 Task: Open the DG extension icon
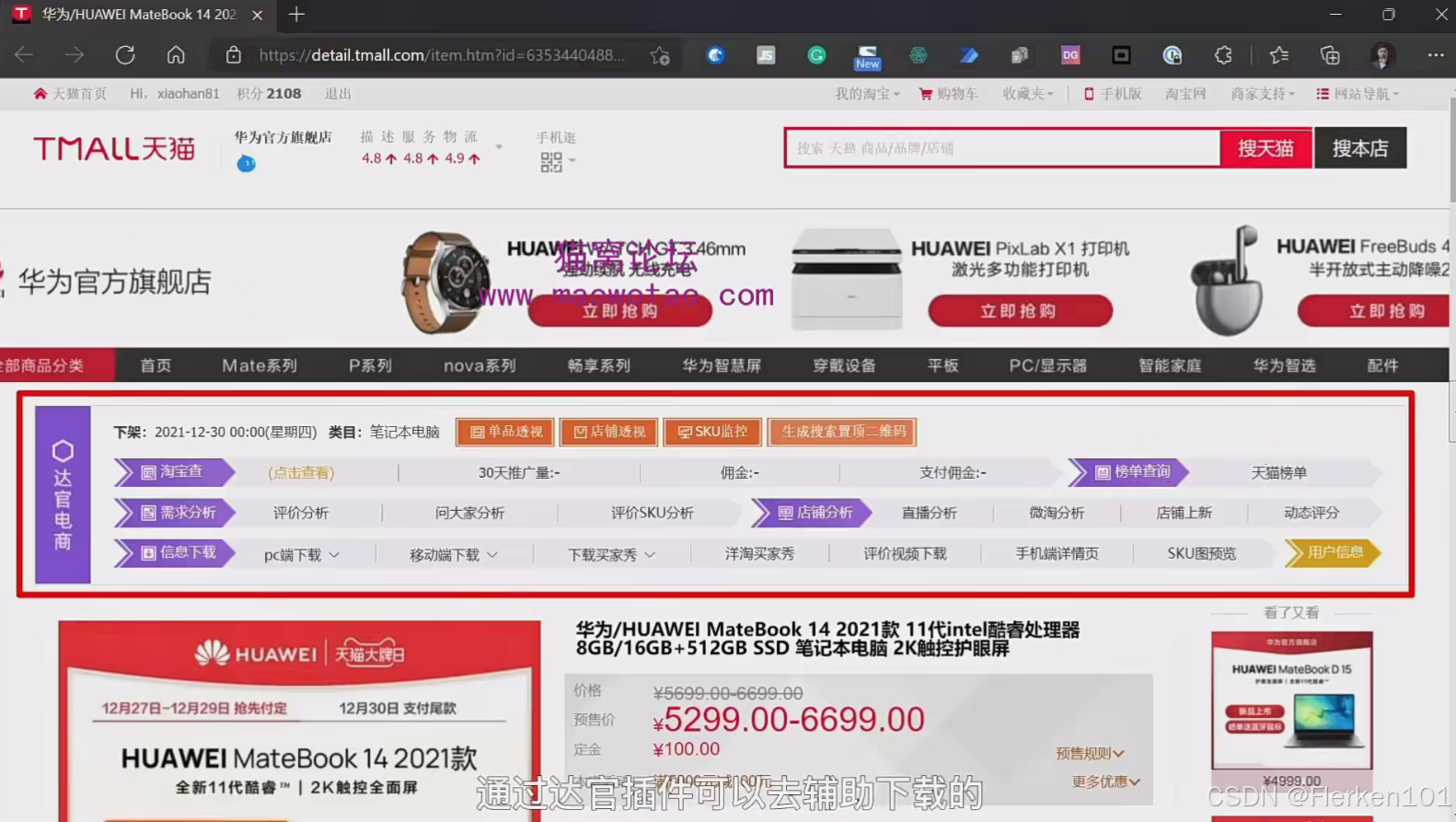[x=1070, y=55]
